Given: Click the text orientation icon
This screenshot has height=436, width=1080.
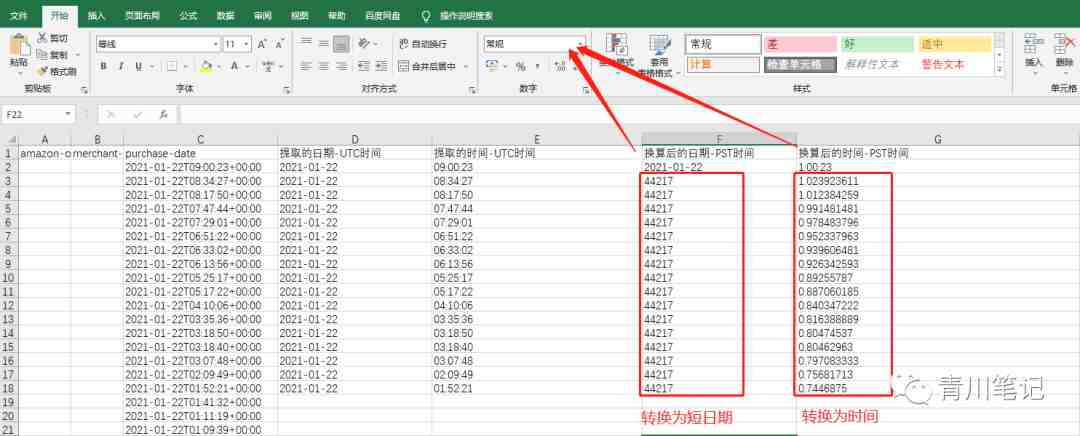Looking at the screenshot, I should [365, 43].
